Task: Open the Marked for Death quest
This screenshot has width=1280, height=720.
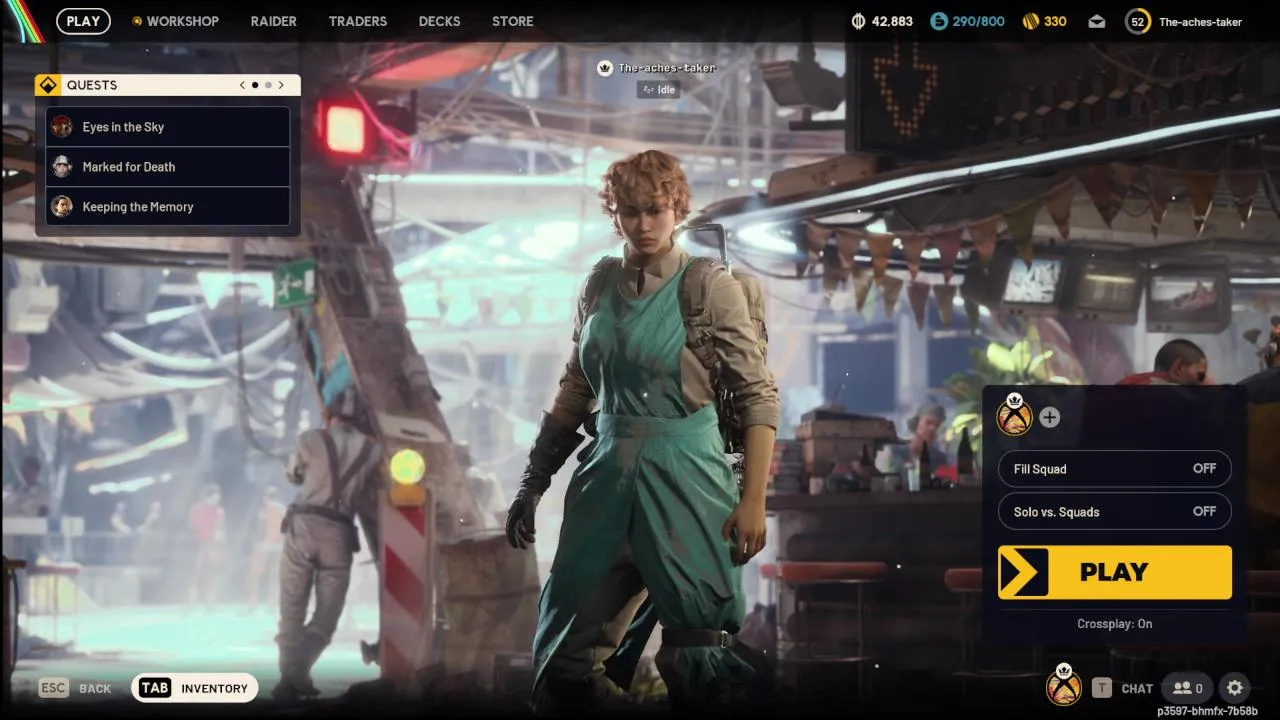Action: (168, 167)
